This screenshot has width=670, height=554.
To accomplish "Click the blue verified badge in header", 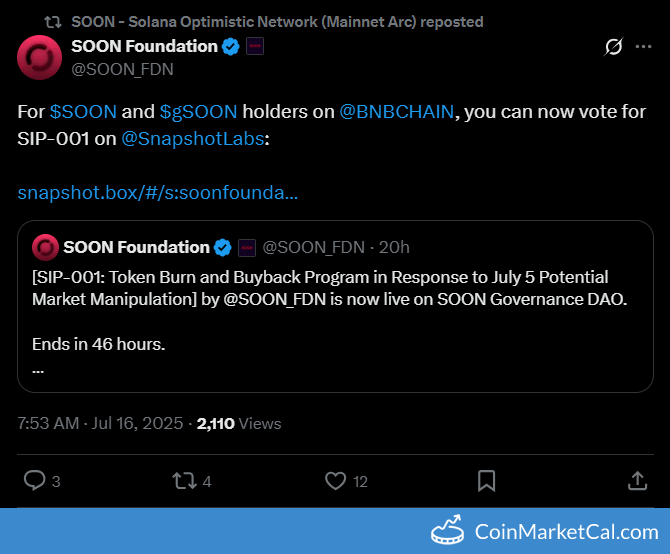I will (231, 46).
